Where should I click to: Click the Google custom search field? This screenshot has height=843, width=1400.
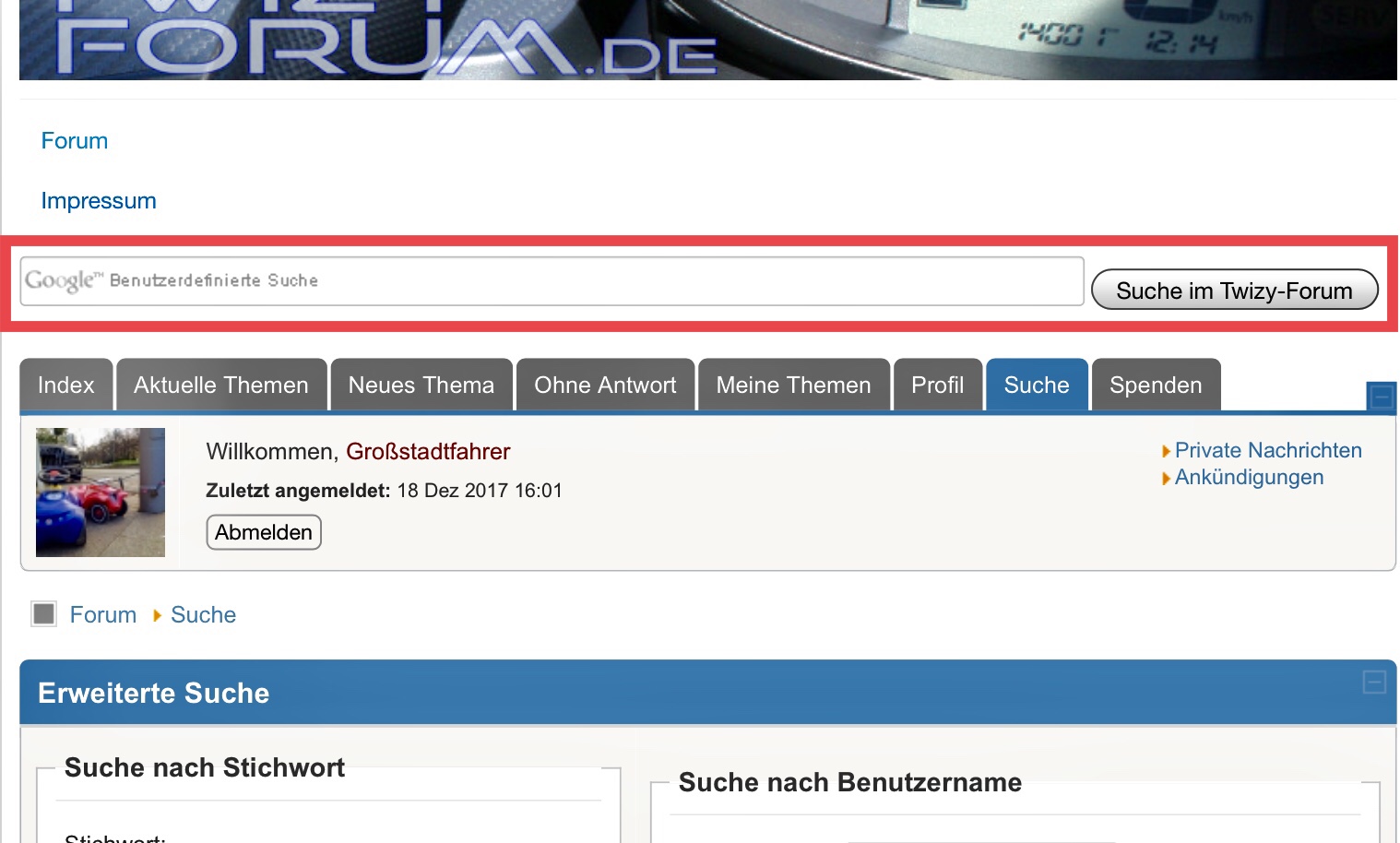(552, 281)
